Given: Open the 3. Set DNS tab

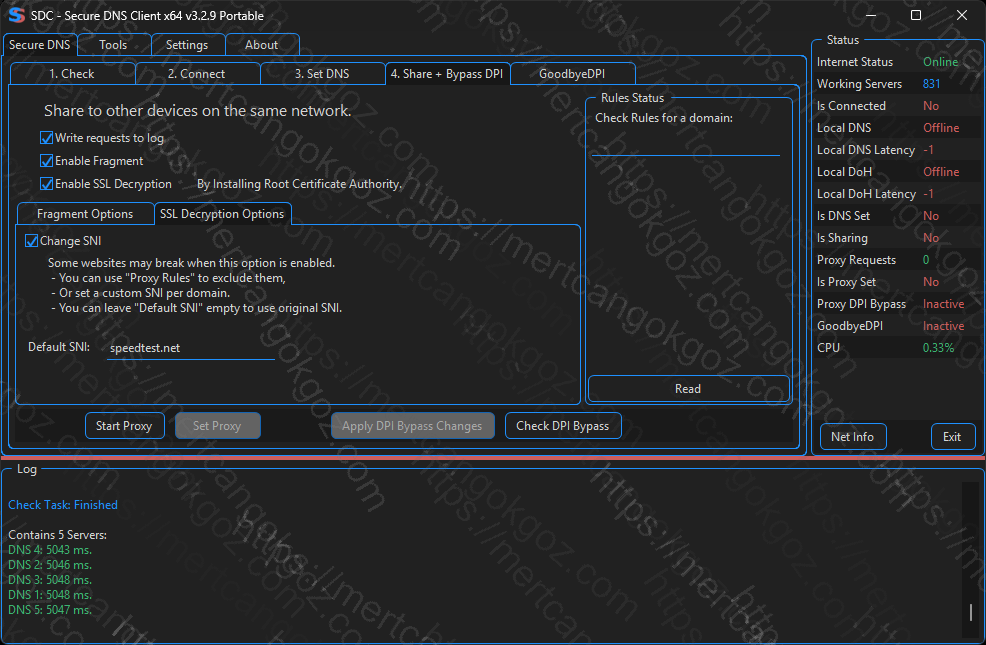Looking at the screenshot, I should 322,74.
